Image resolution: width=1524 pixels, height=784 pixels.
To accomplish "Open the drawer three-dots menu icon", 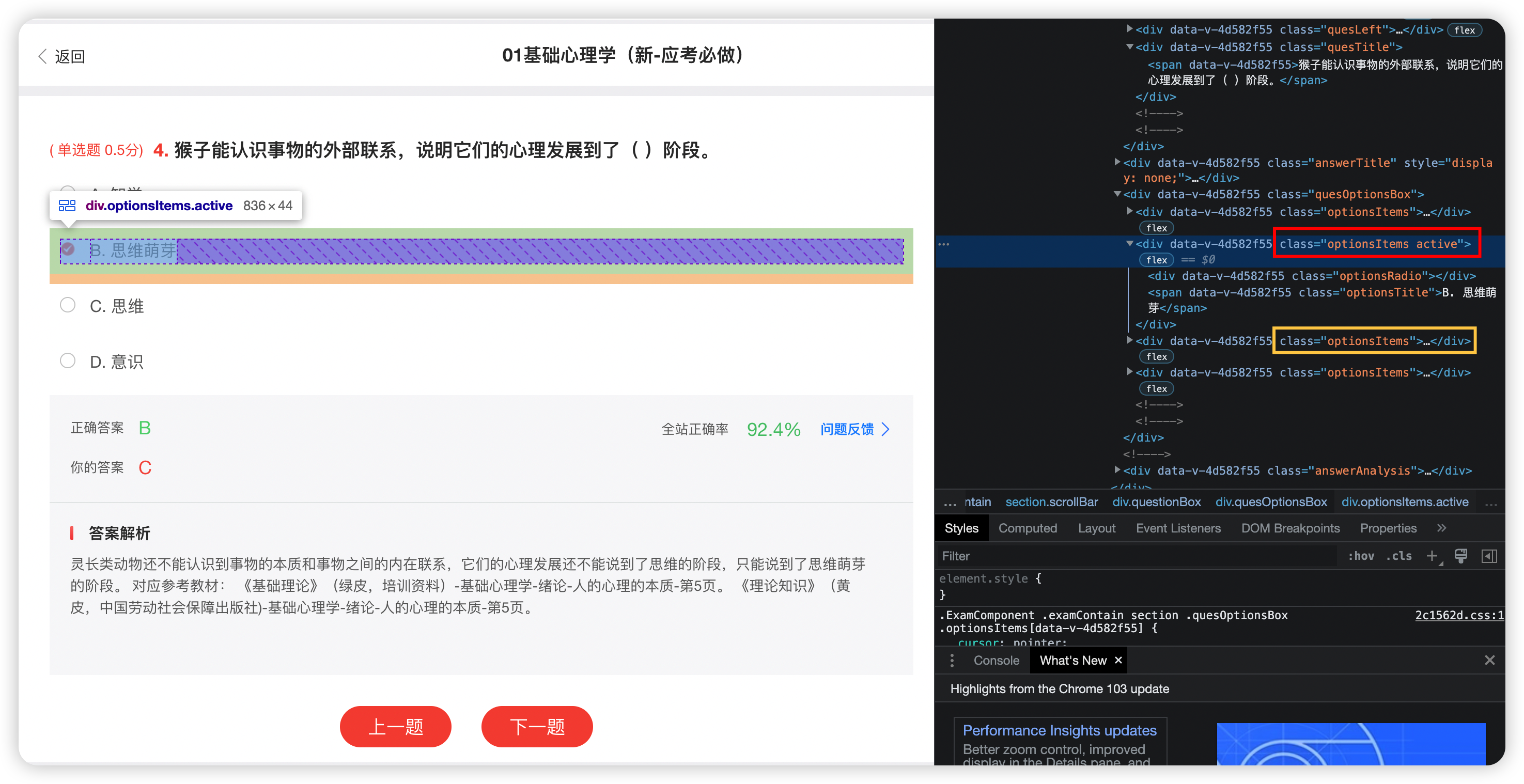I will point(952,661).
